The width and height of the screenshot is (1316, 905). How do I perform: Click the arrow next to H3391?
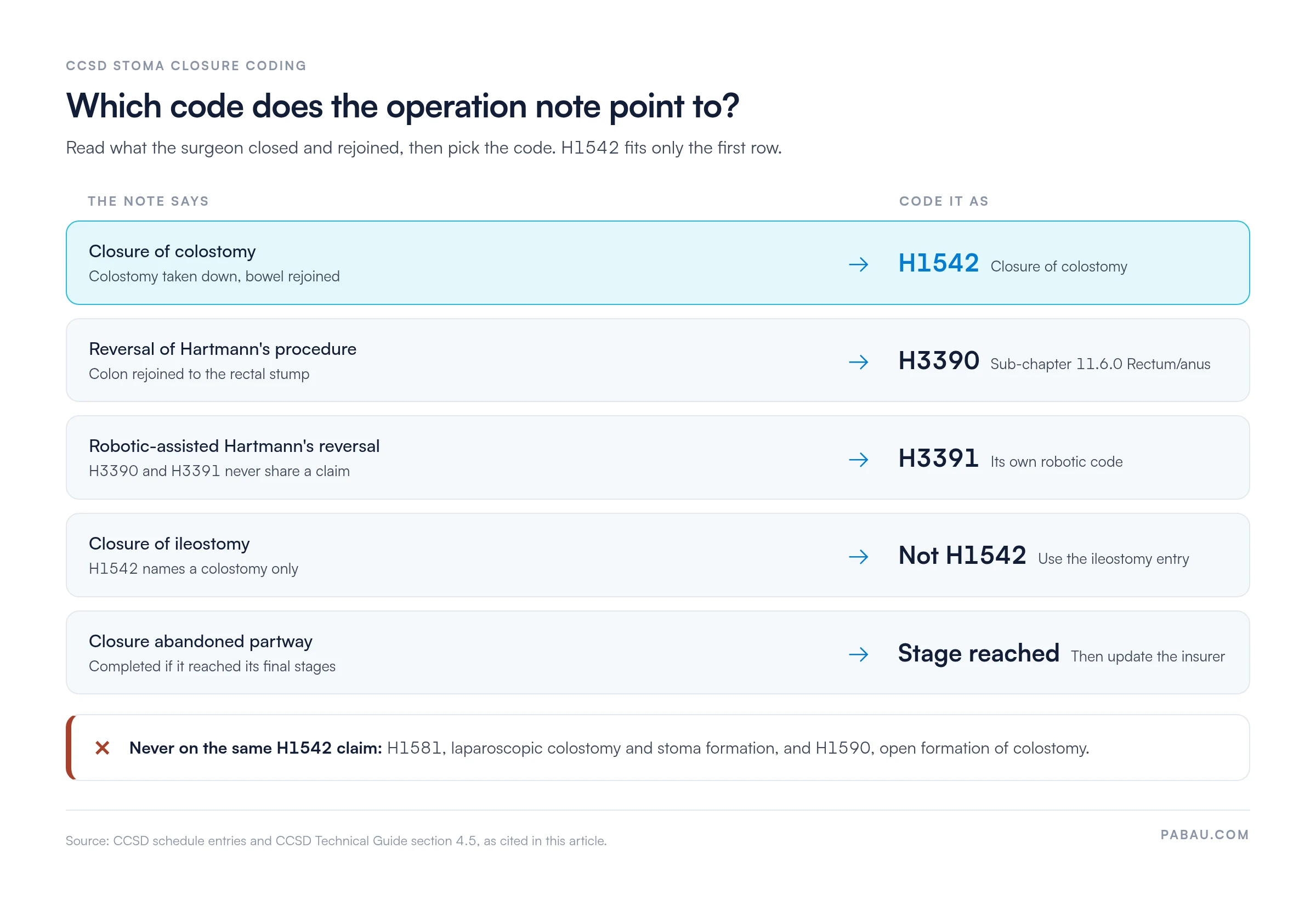point(858,459)
